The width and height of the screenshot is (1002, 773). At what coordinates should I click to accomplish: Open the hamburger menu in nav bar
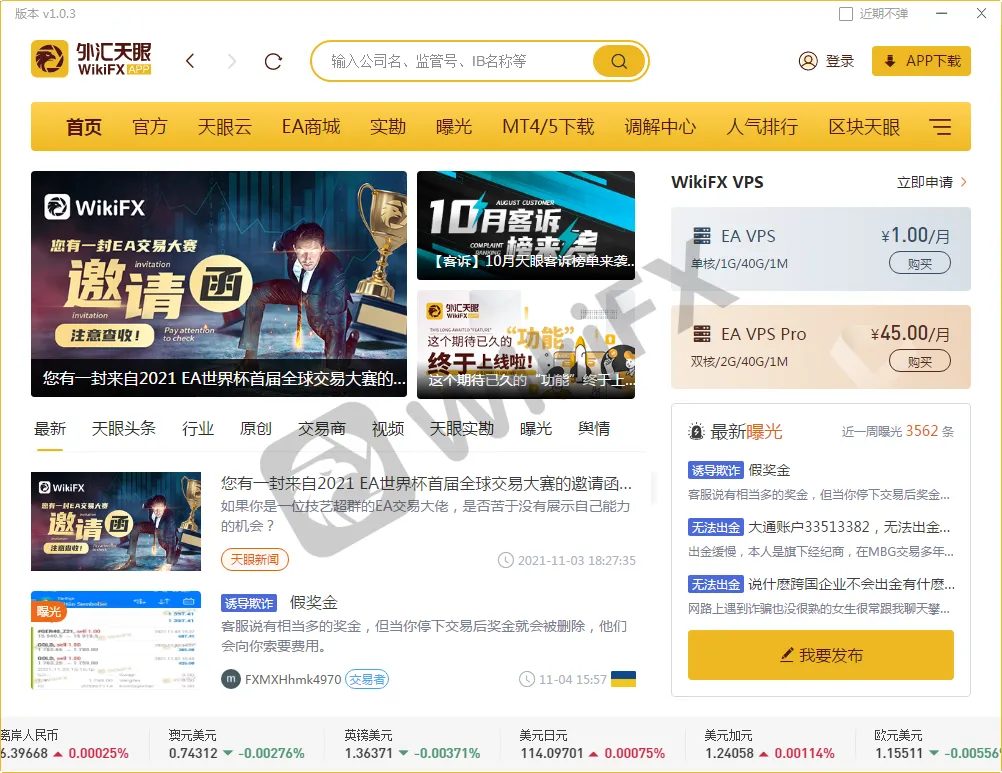(x=940, y=126)
